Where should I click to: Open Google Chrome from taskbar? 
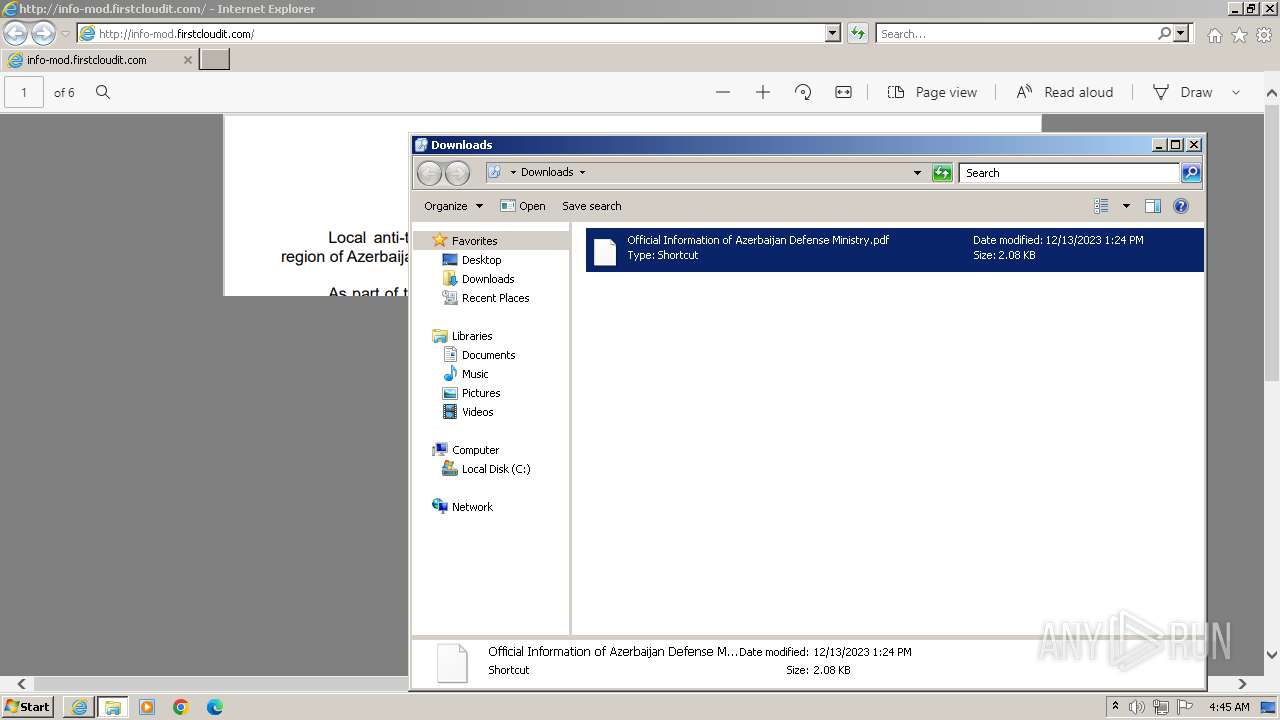tap(181, 707)
